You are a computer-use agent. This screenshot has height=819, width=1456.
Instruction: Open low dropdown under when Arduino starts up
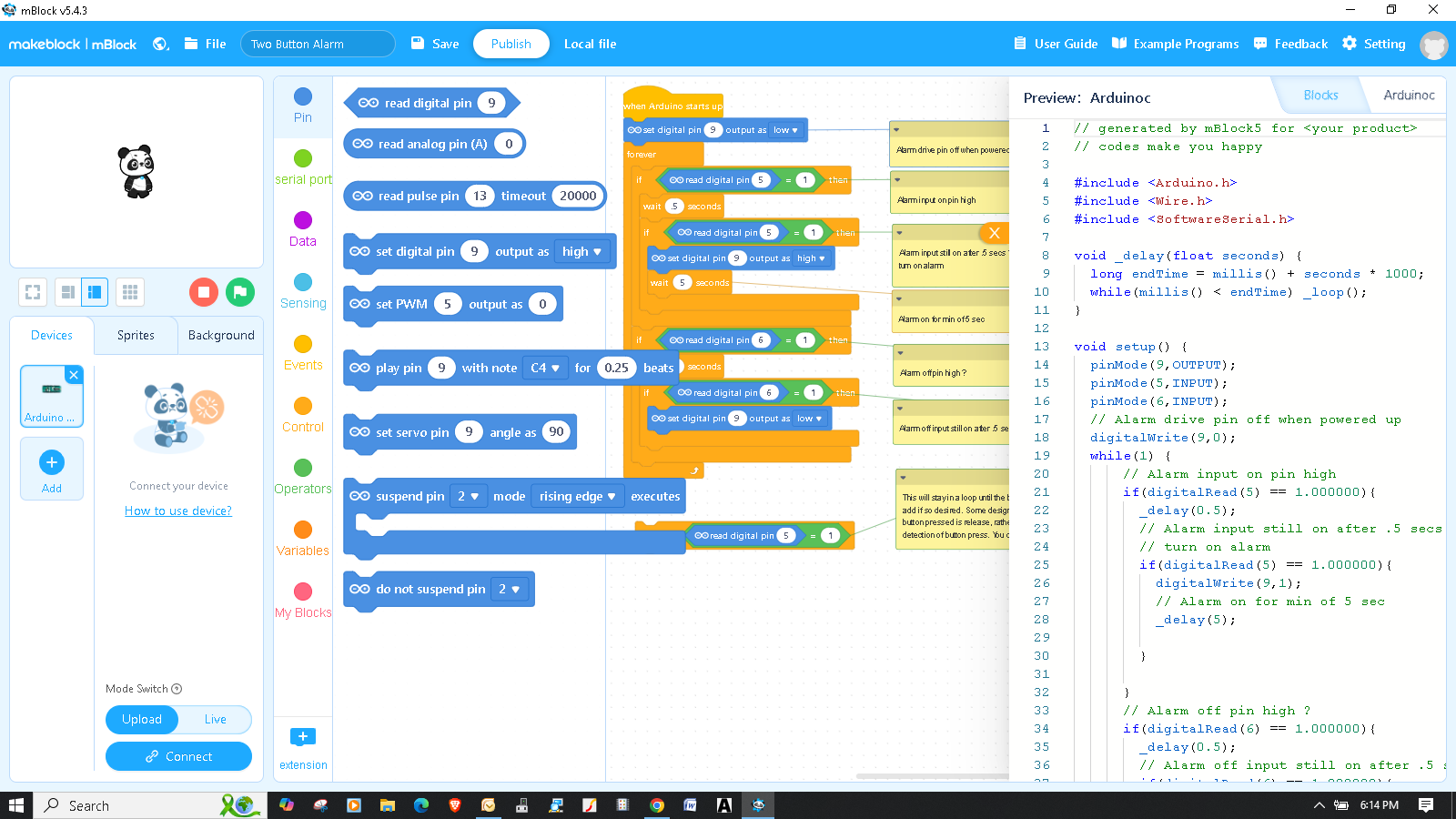click(785, 130)
